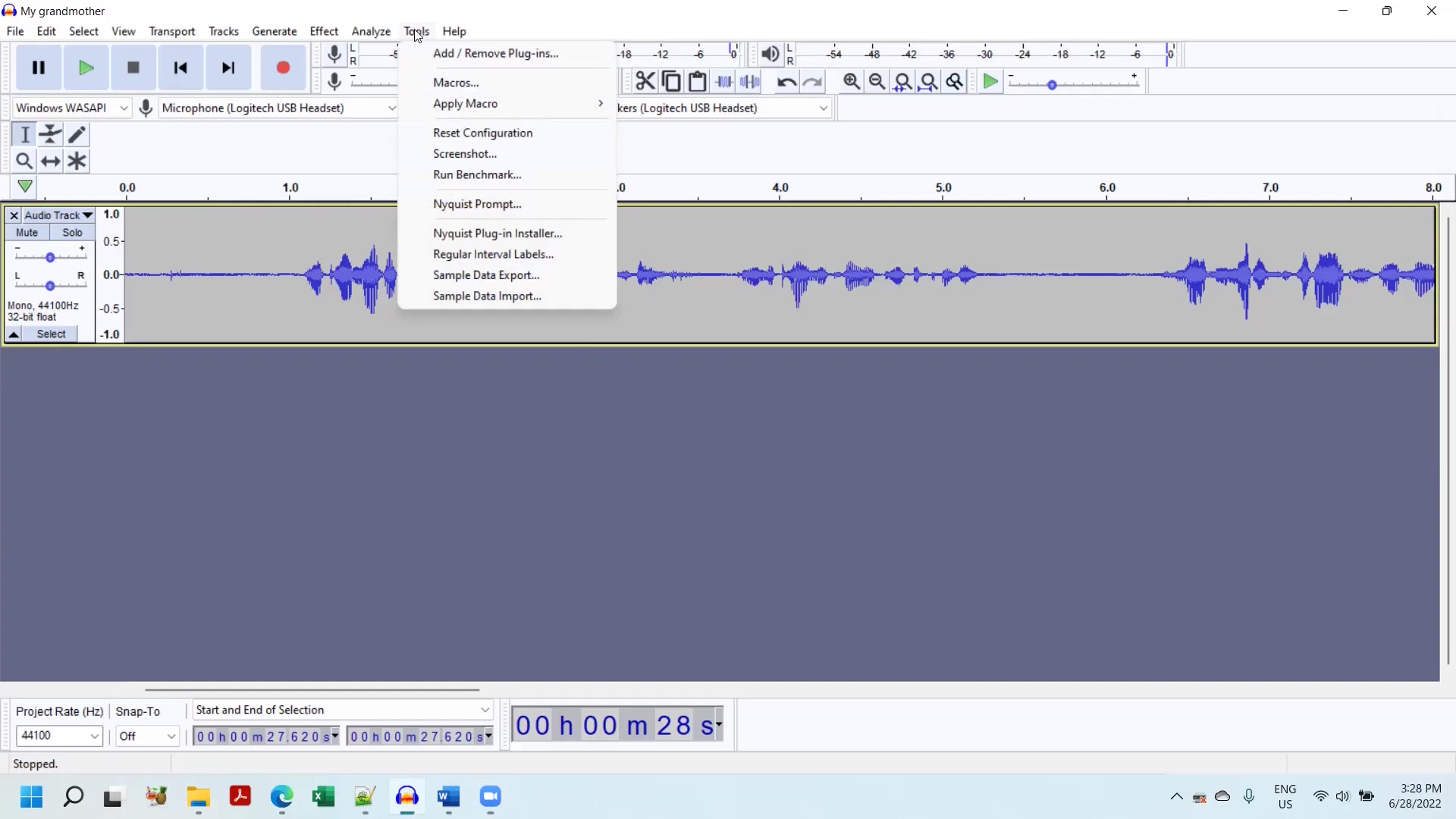Collapse the track with the up arrow
Image resolution: width=1456 pixels, height=819 pixels.
coord(14,334)
